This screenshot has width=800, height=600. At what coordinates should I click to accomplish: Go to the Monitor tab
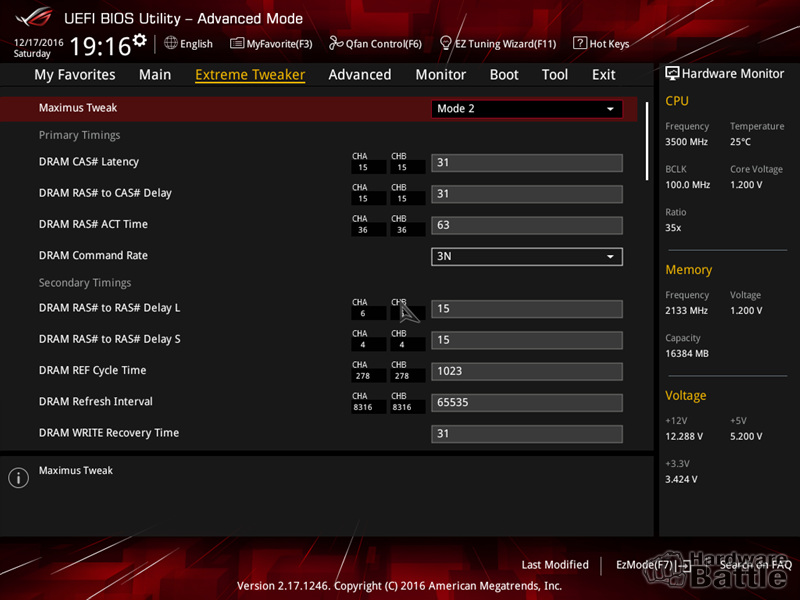[441, 74]
